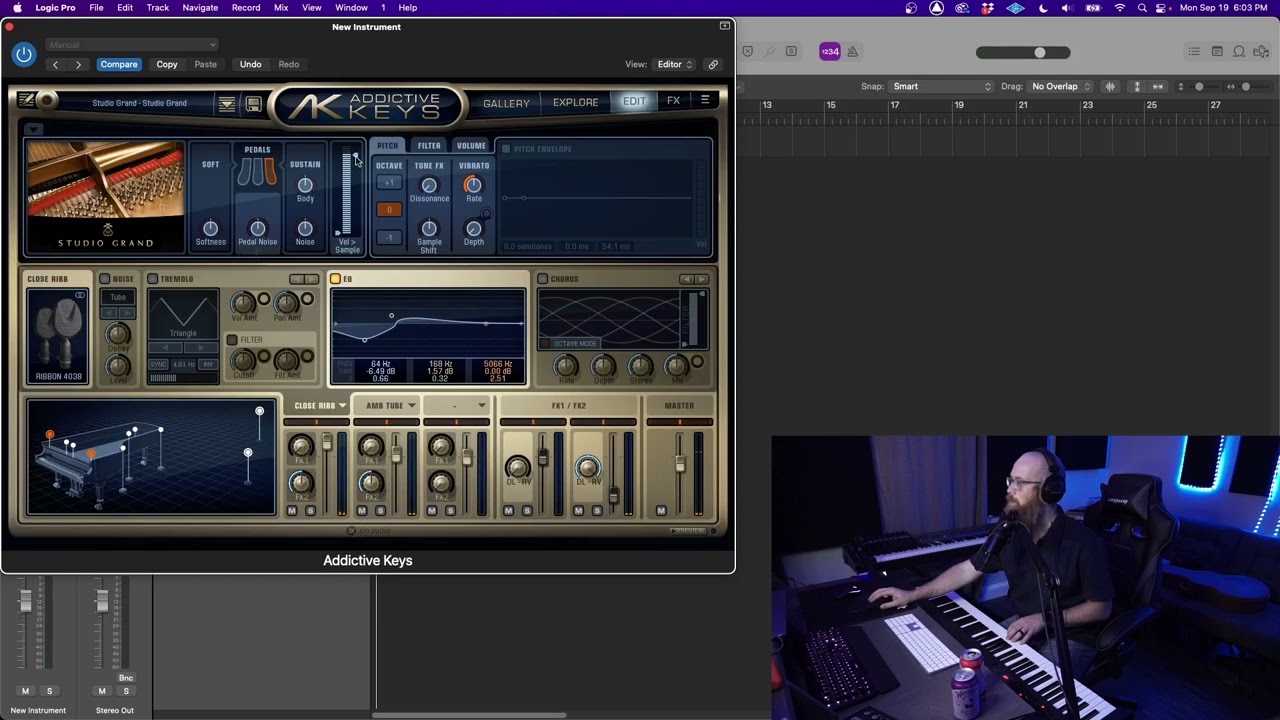This screenshot has width=1280, height=720.
Task: Open the Logic list editors icon
Action: point(1194,52)
